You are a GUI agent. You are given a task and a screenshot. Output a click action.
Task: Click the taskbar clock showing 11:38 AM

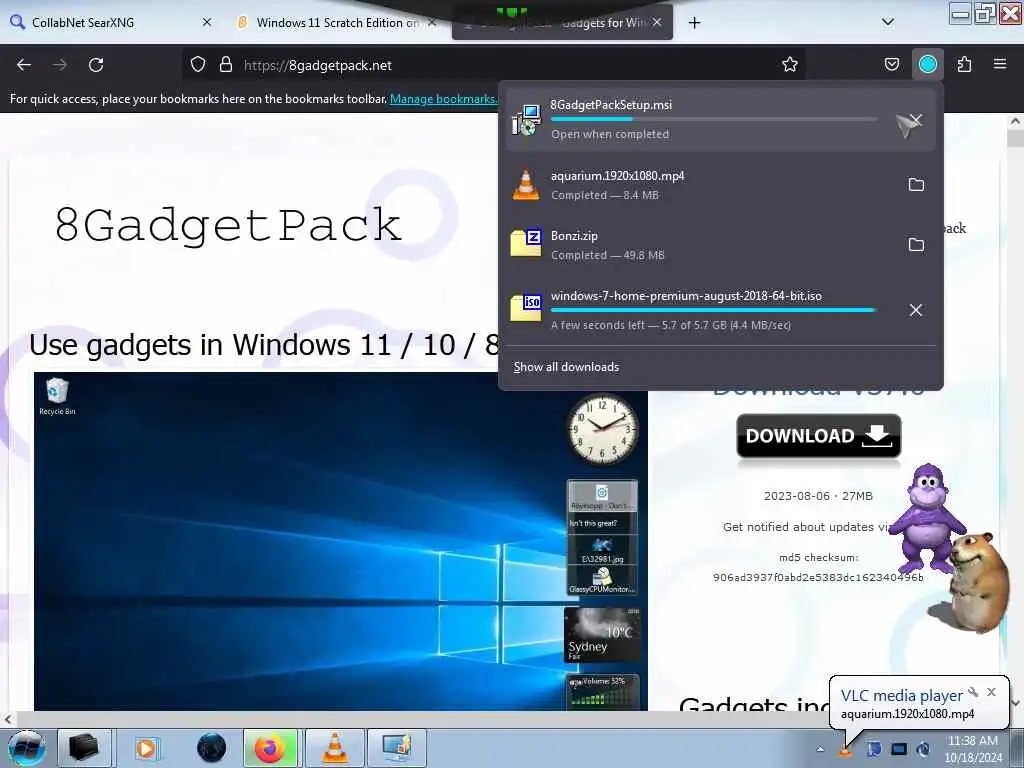point(972,749)
